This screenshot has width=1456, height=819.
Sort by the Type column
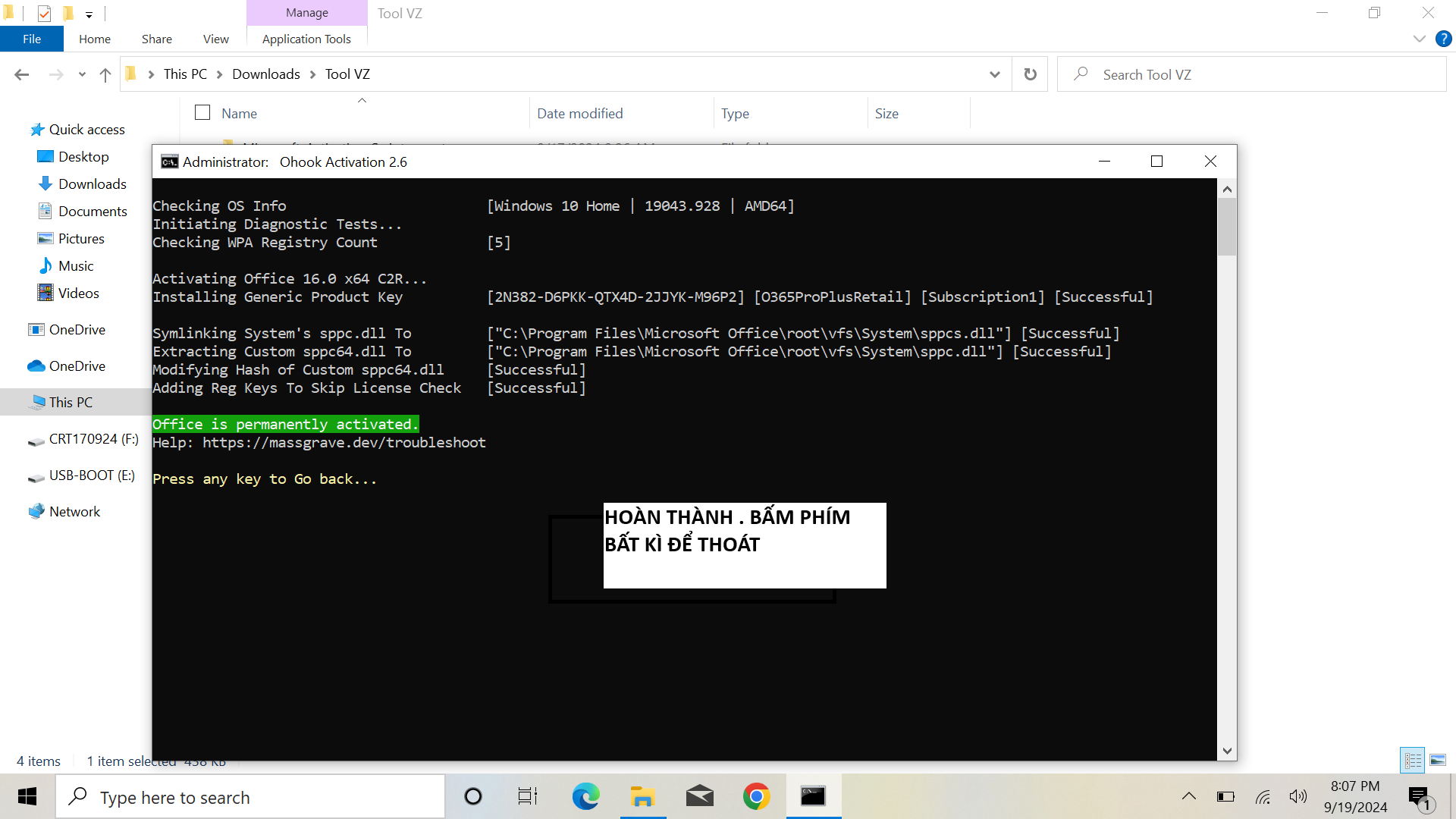(x=735, y=113)
